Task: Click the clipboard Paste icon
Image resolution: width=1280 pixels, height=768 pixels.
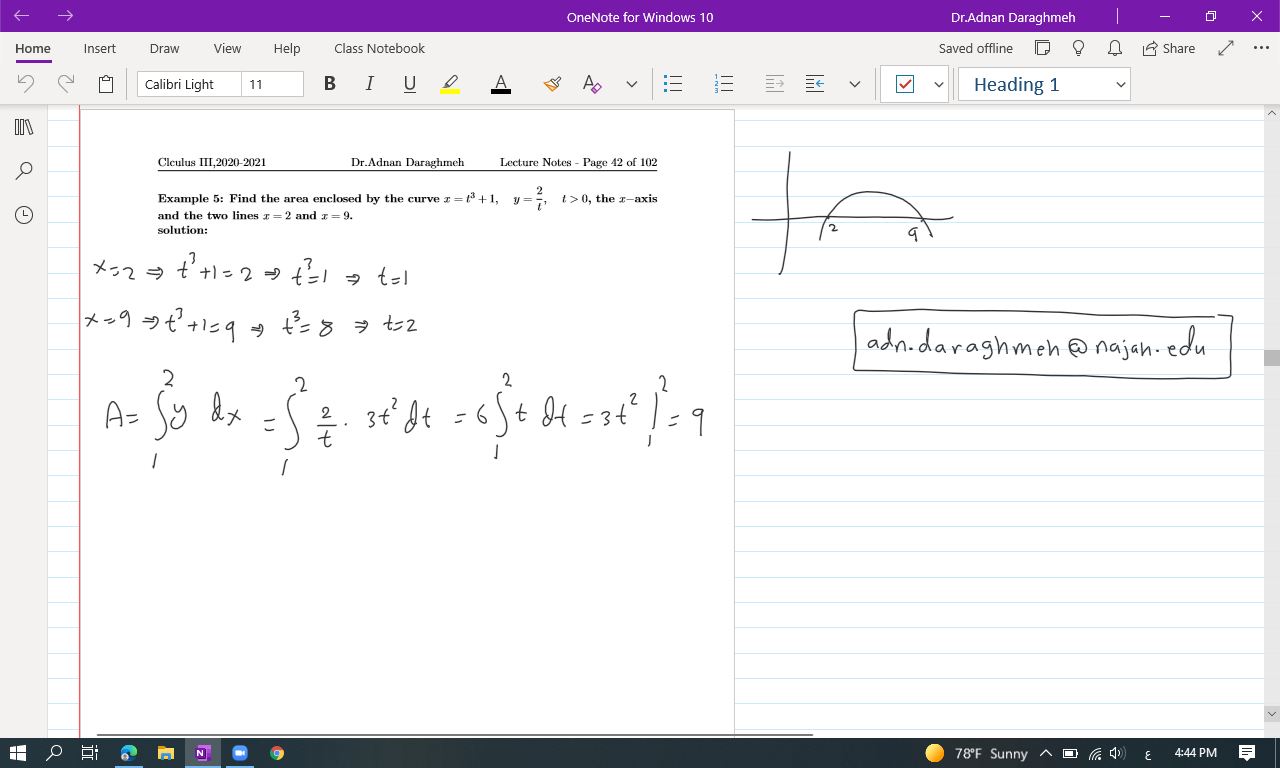Action: coord(106,84)
